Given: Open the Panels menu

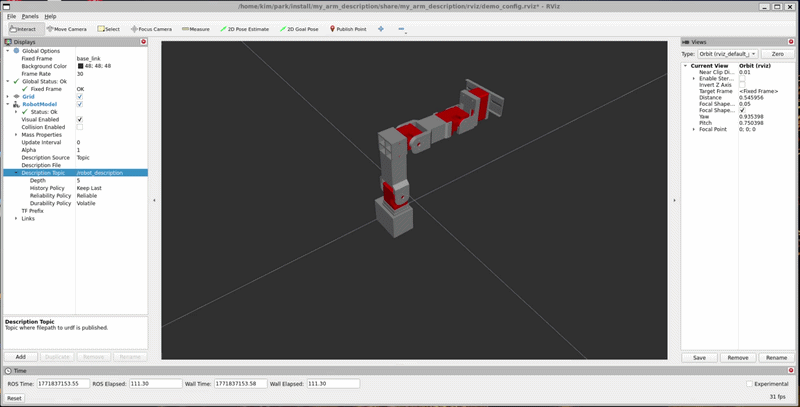Looking at the screenshot, I should pyautogui.click(x=30, y=16).
